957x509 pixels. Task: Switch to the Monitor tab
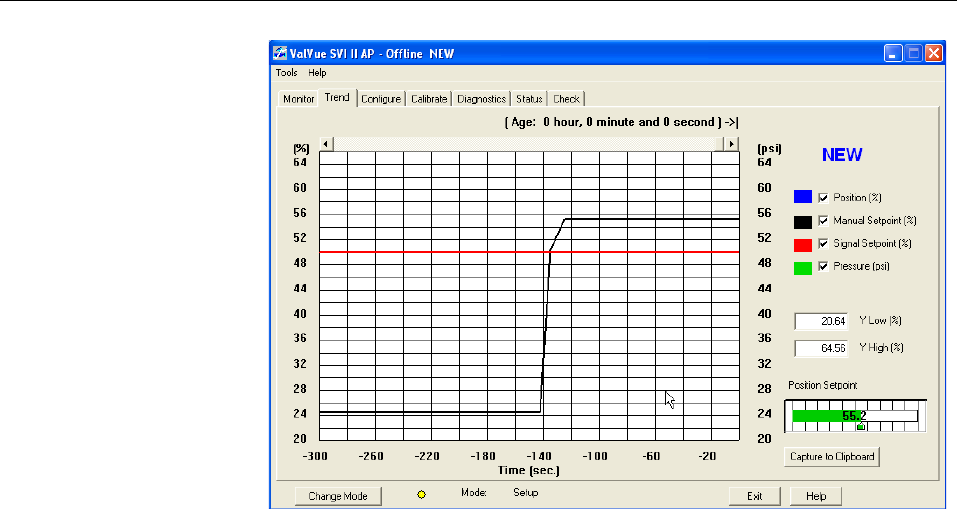(298, 99)
